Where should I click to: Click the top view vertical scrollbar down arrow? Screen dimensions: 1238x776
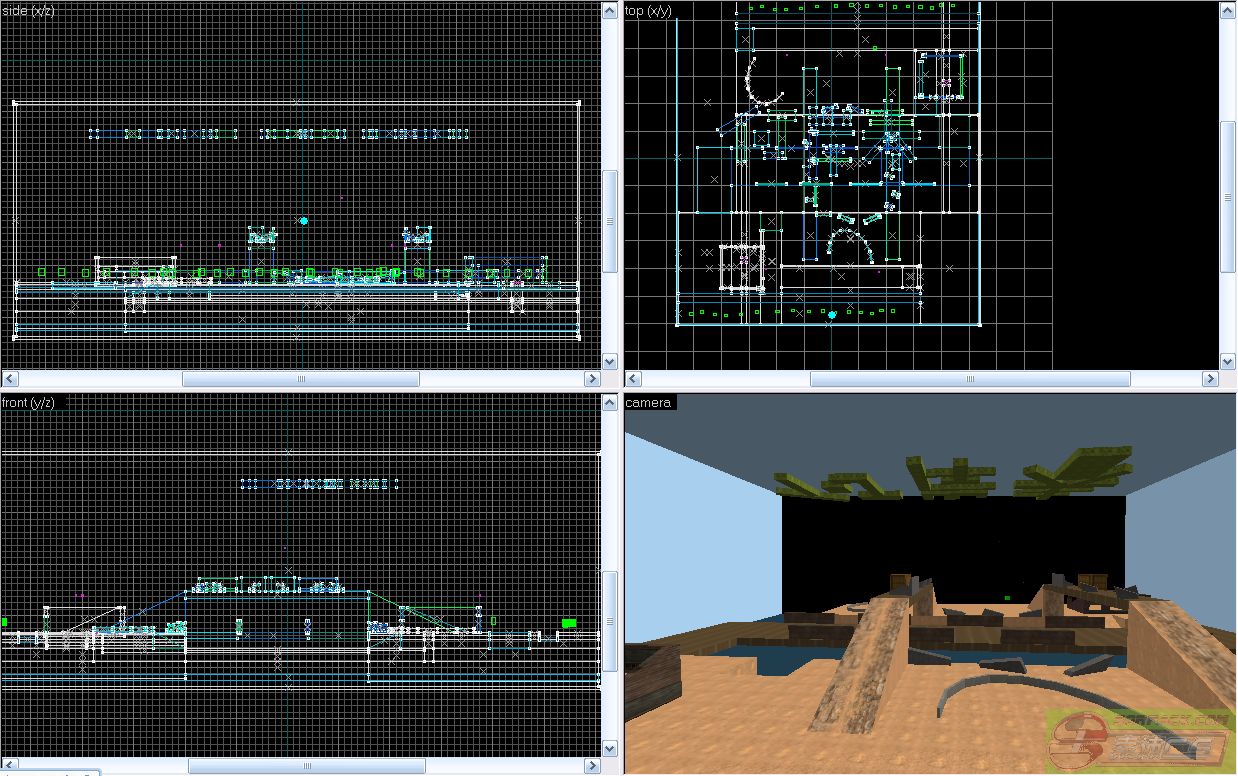click(x=1229, y=361)
